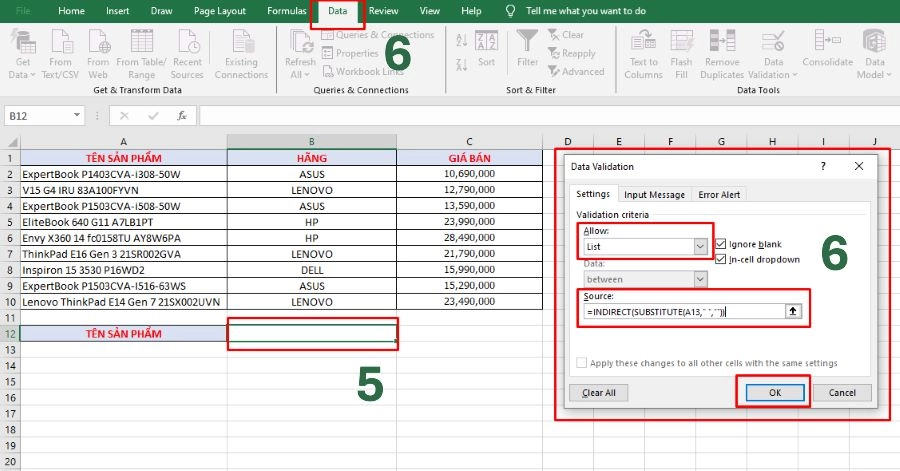Collapse the Source range selector
The image size is (900, 471).
click(793, 311)
